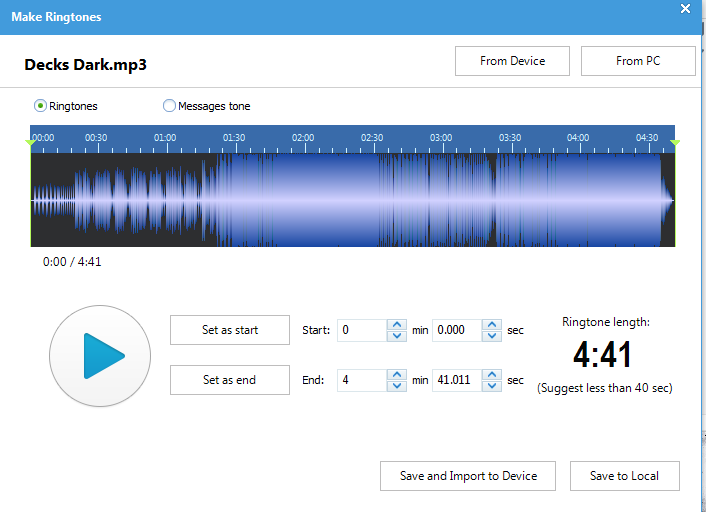
Task: Click the From Device button
Action: click(512, 61)
